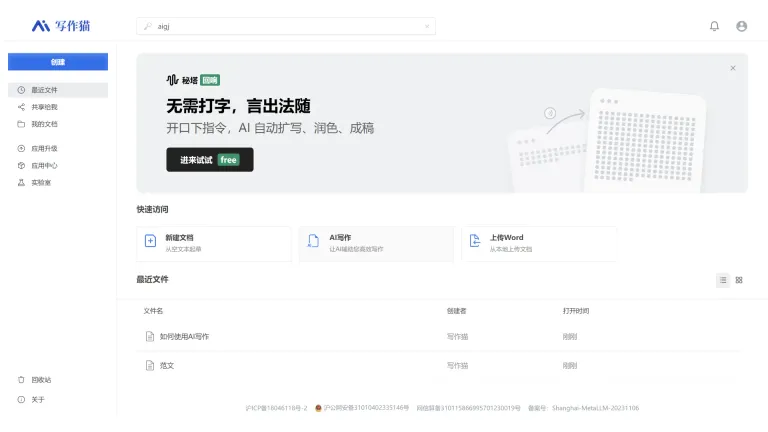Screen dimensions: 768x432
Task: Focus the search input field
Action: pos(286,26)
